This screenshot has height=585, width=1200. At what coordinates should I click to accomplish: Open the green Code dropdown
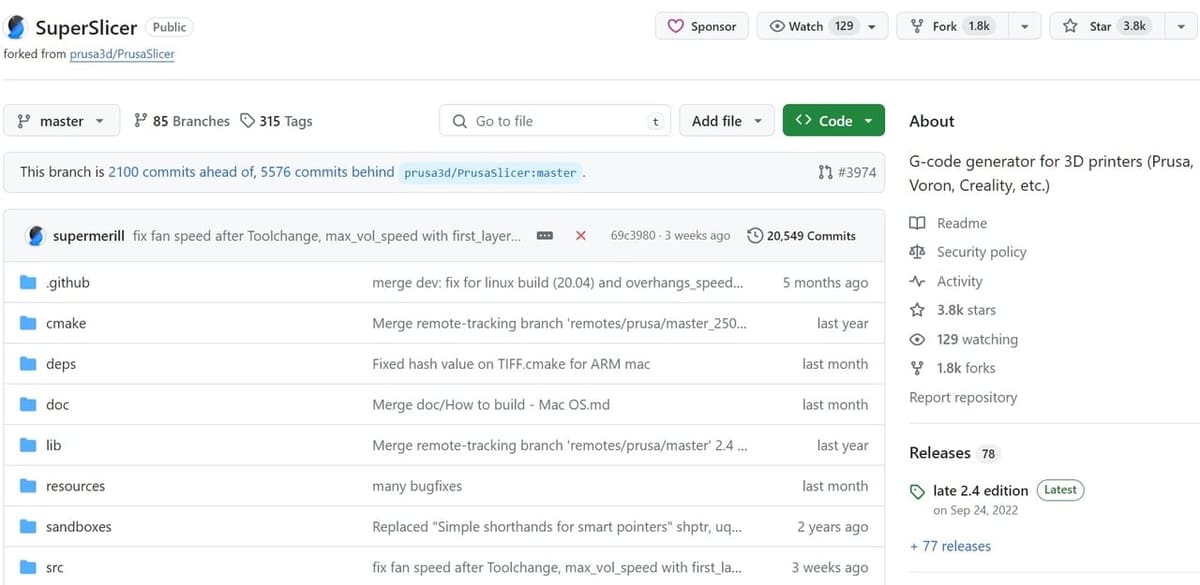[x=834, y=121]
